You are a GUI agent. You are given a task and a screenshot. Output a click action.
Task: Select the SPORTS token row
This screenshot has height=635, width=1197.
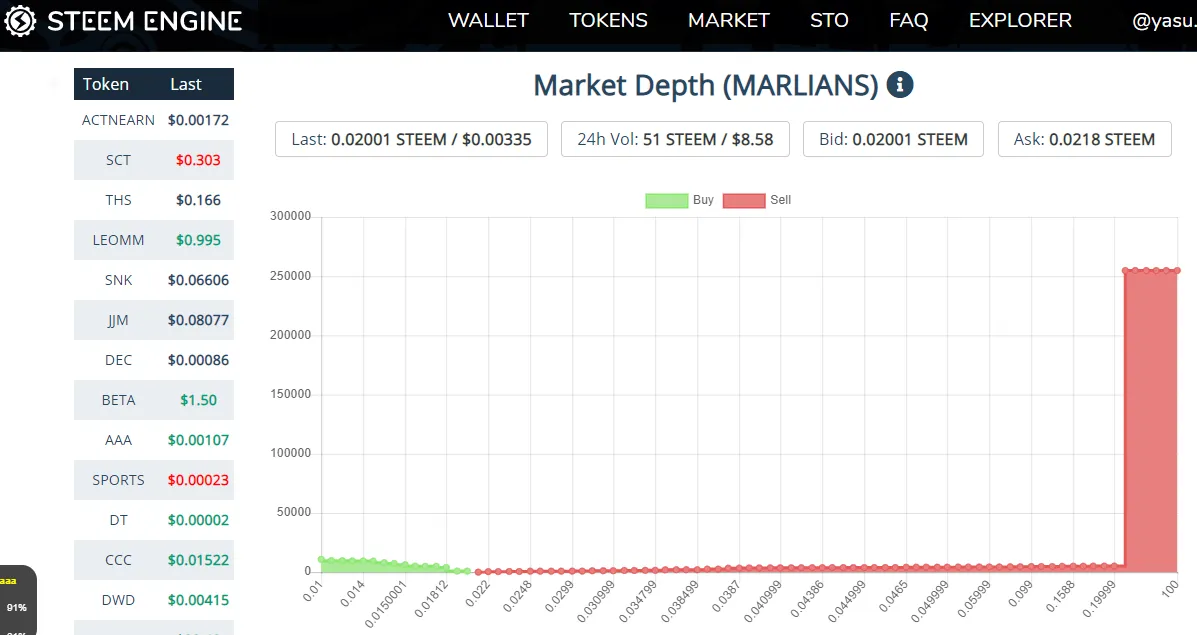click(x=153, y=480)
